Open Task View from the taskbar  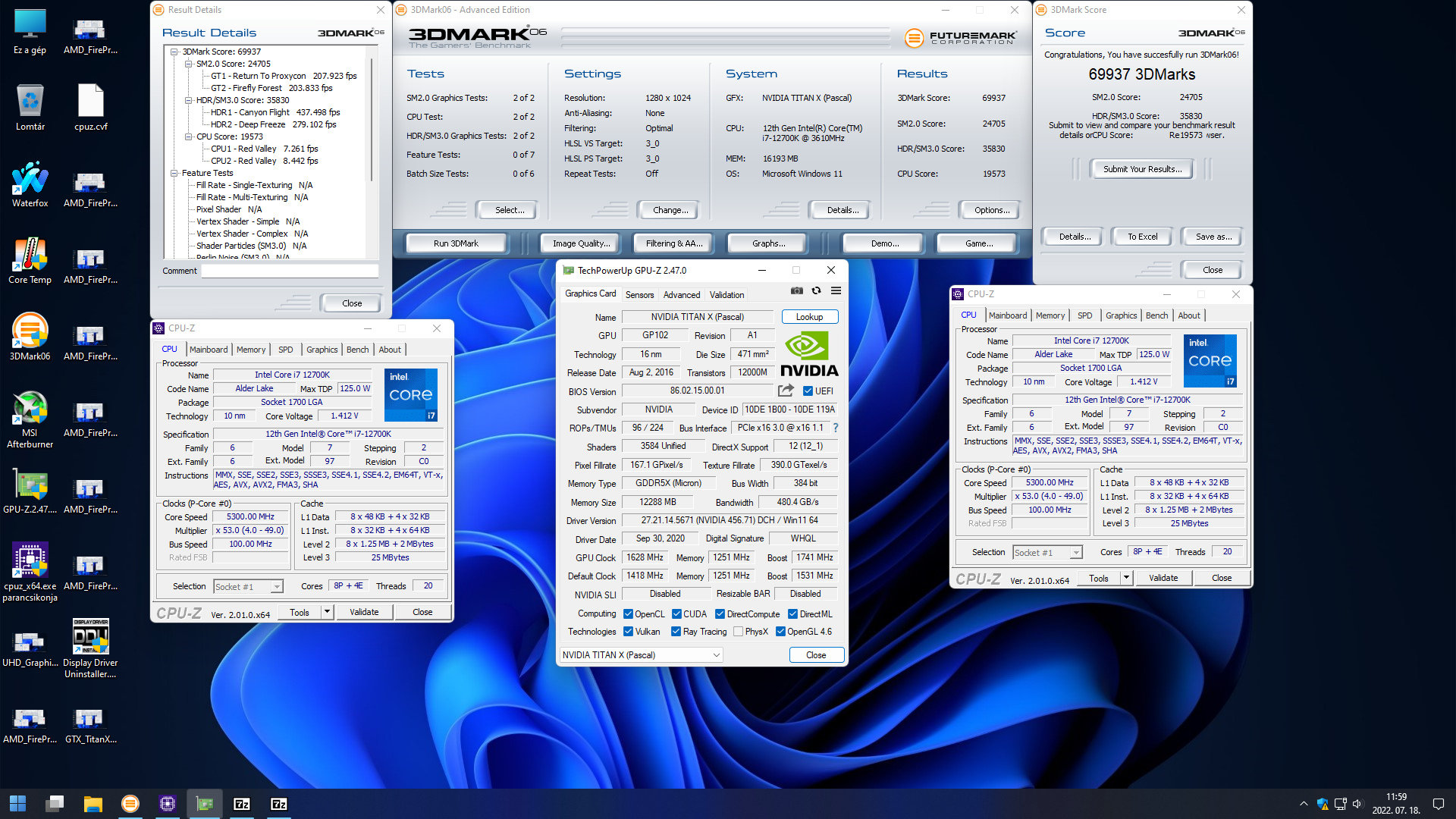pos(55,804)
